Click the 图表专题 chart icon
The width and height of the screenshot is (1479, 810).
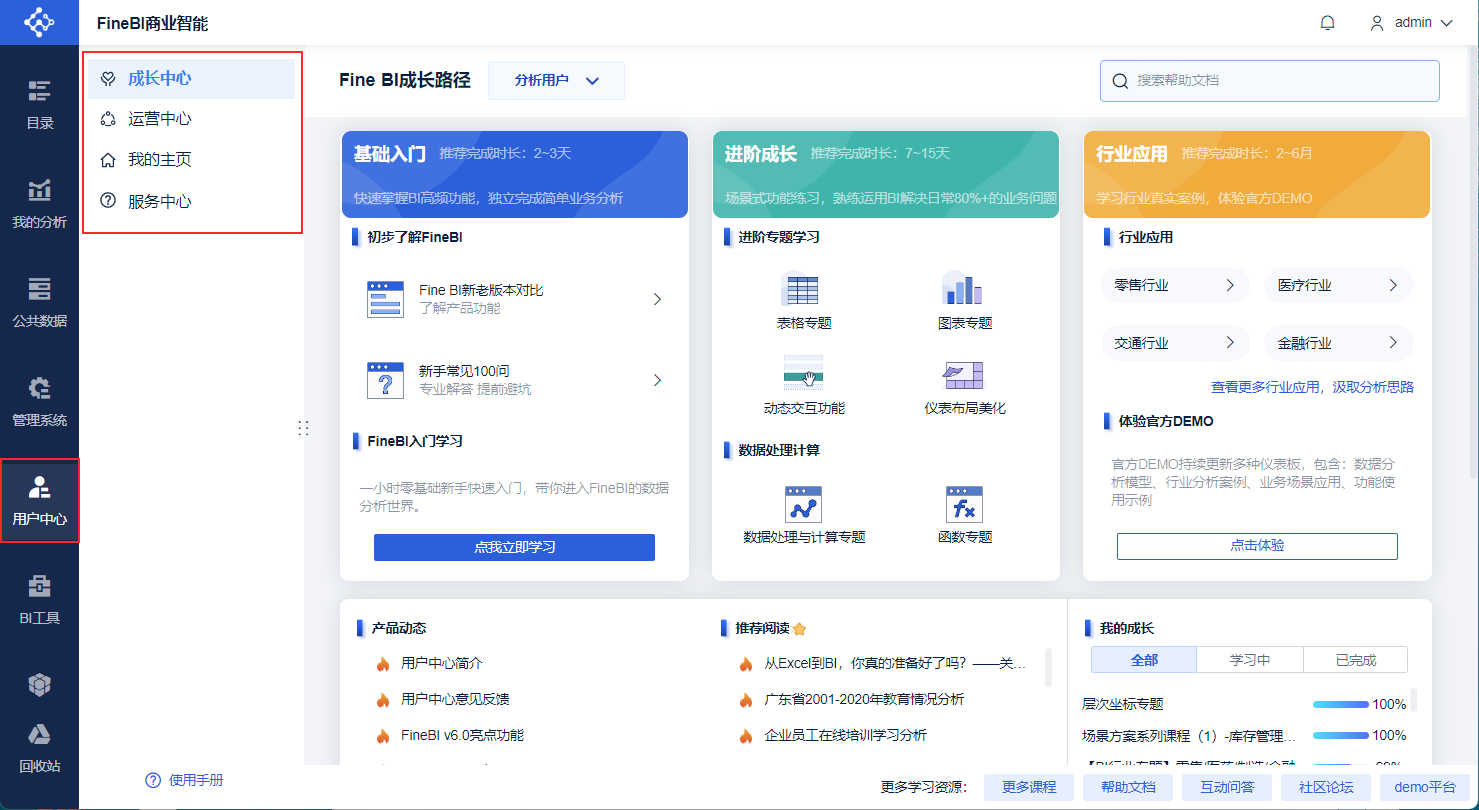963,289
